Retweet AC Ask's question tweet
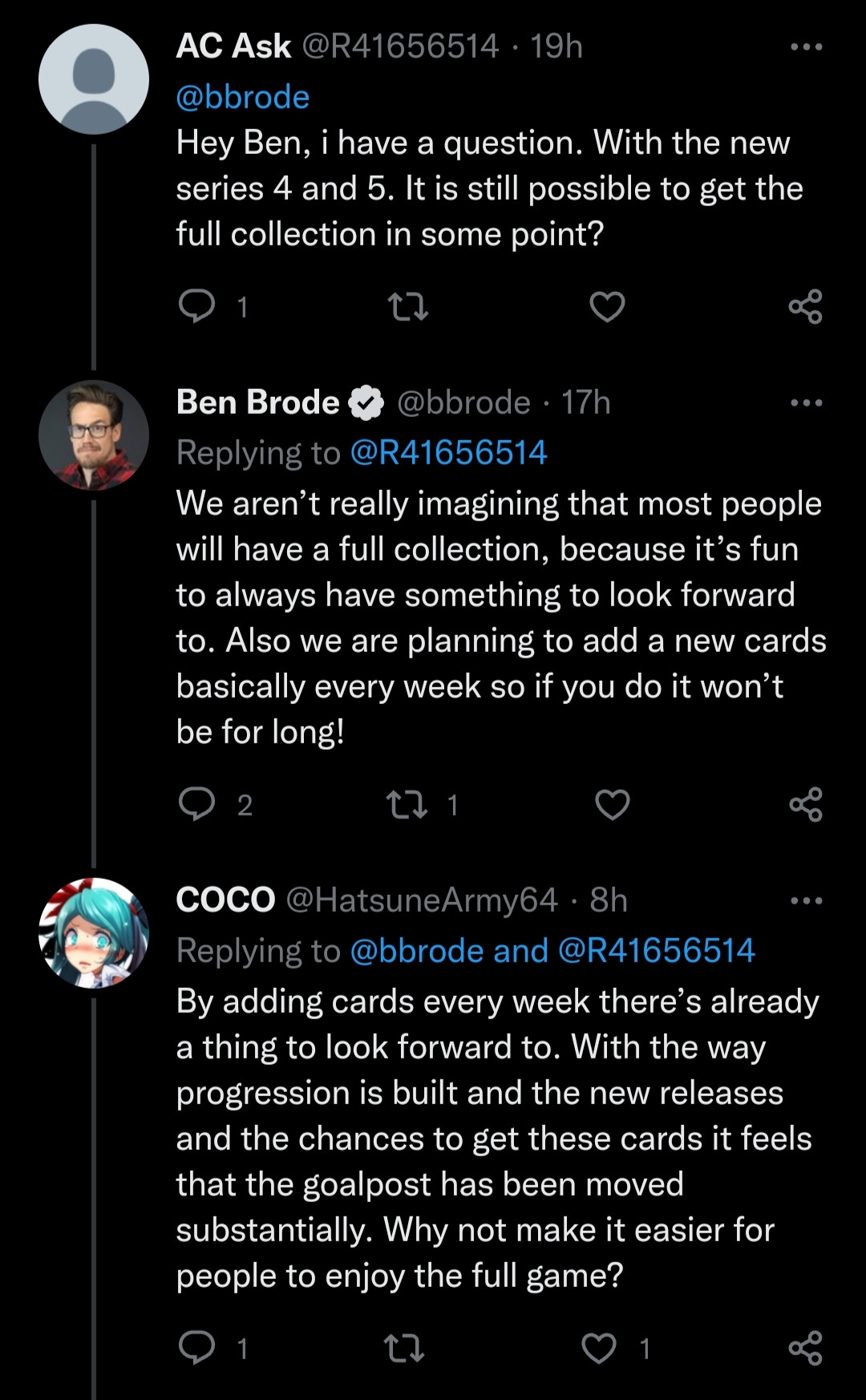This screenshot has width=866, height=1400. coord(407,306)
